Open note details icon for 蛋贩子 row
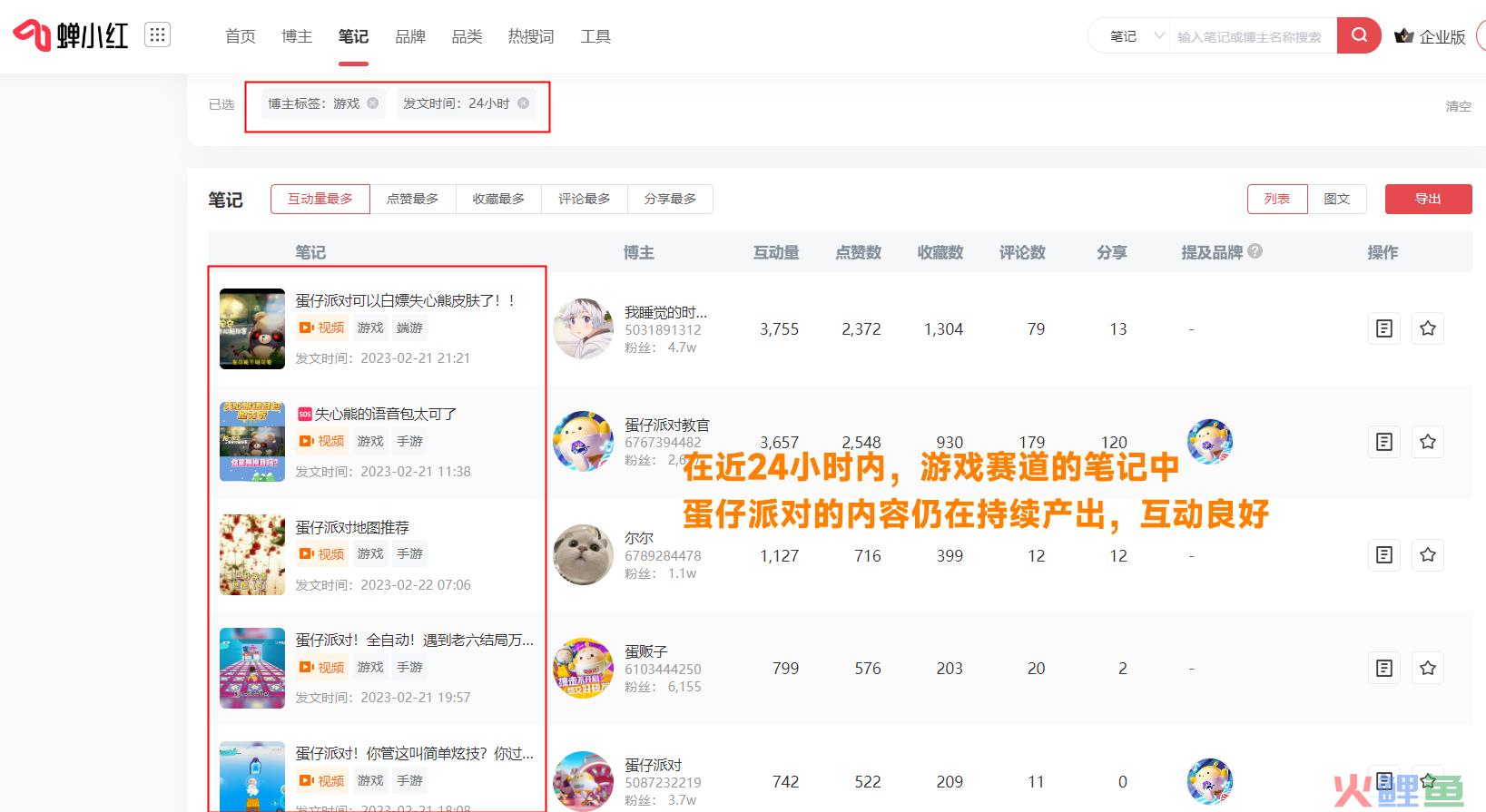 coord(1384,668)
